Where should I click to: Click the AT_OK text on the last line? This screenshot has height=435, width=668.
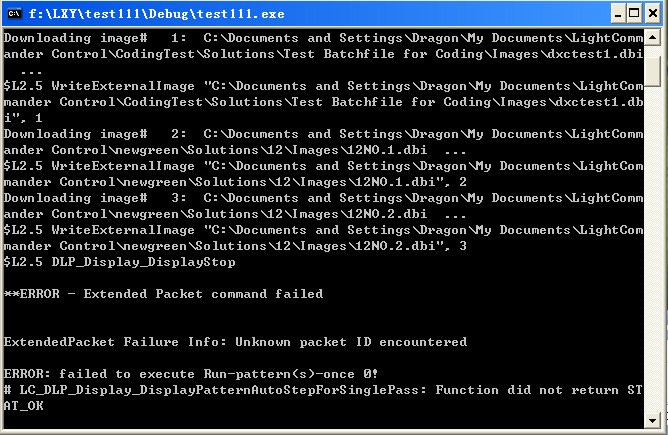[23, 406]
